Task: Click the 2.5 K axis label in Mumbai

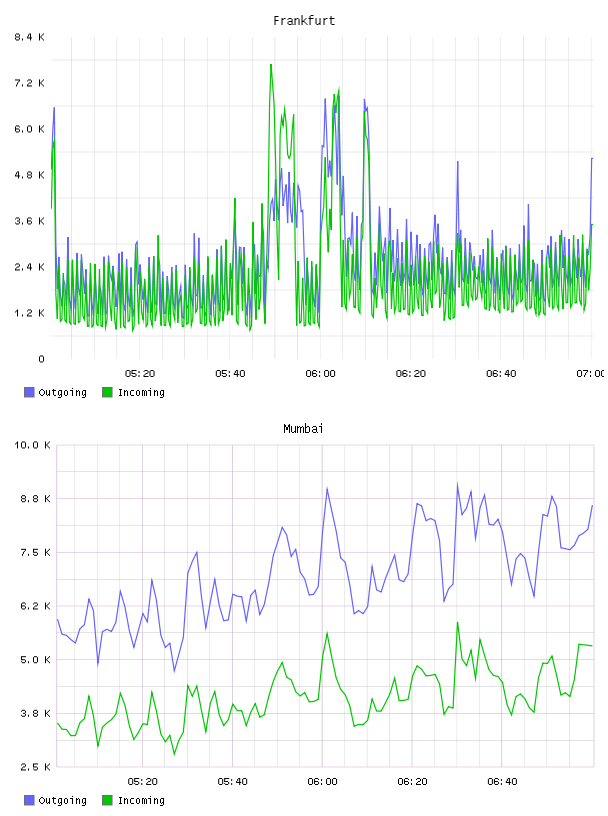Action: (35, 767)
